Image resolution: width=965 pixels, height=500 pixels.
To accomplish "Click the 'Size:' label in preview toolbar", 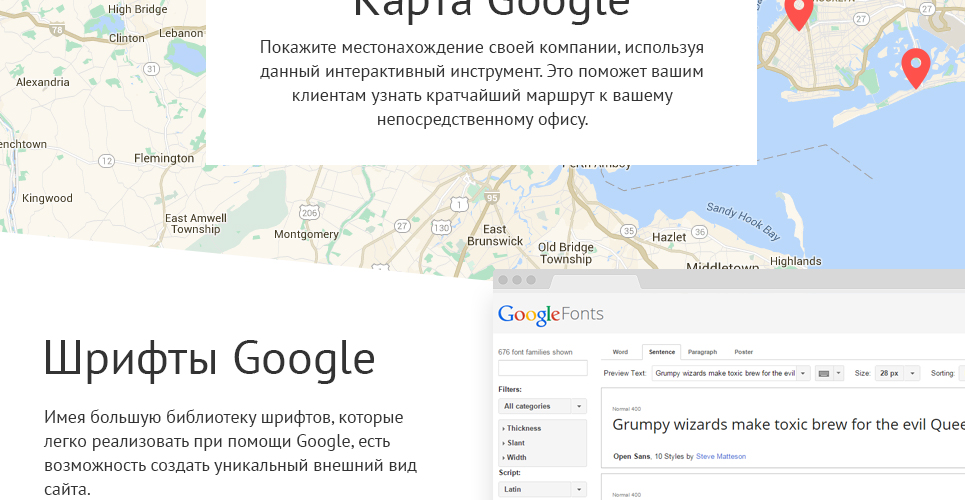I will [862, 373].
